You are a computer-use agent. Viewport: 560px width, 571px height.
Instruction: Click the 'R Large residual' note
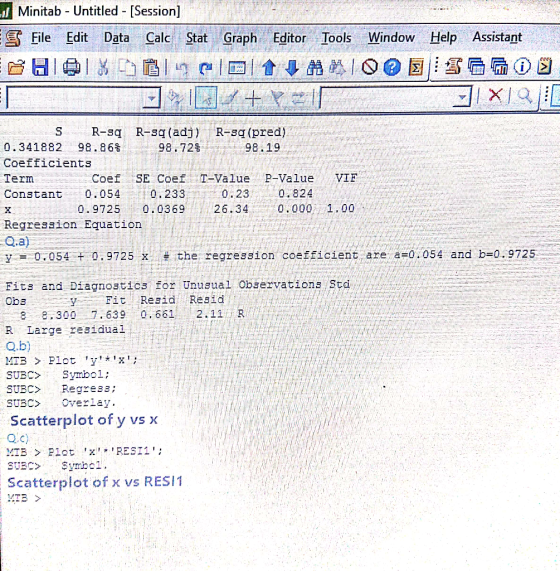[65, 330]
